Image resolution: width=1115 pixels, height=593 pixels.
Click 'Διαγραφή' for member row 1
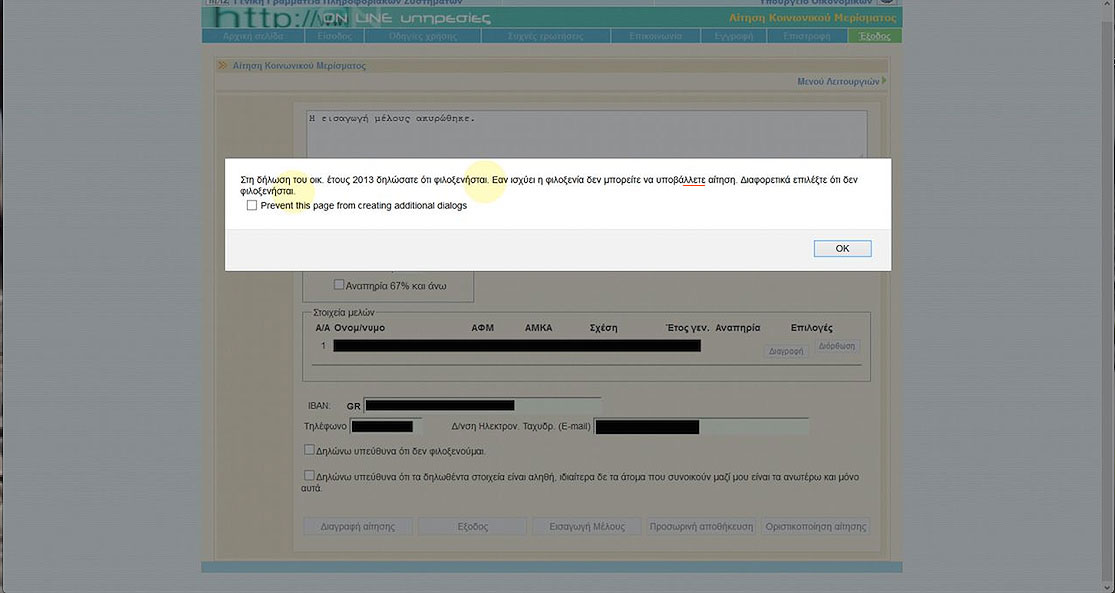point(786,351)
